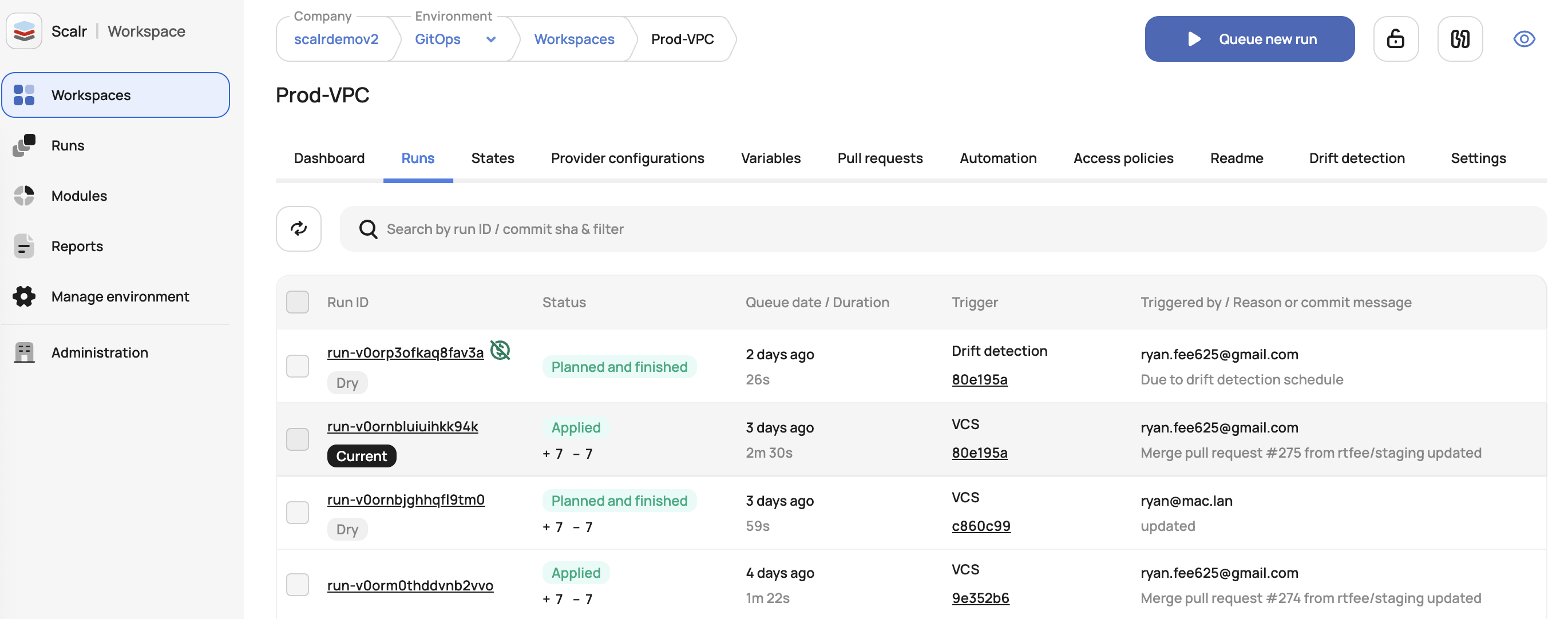The height and width of the screenshot is (619, 1568).
Task: Switch to the Drift detection tab
Action: (1357, 158)
